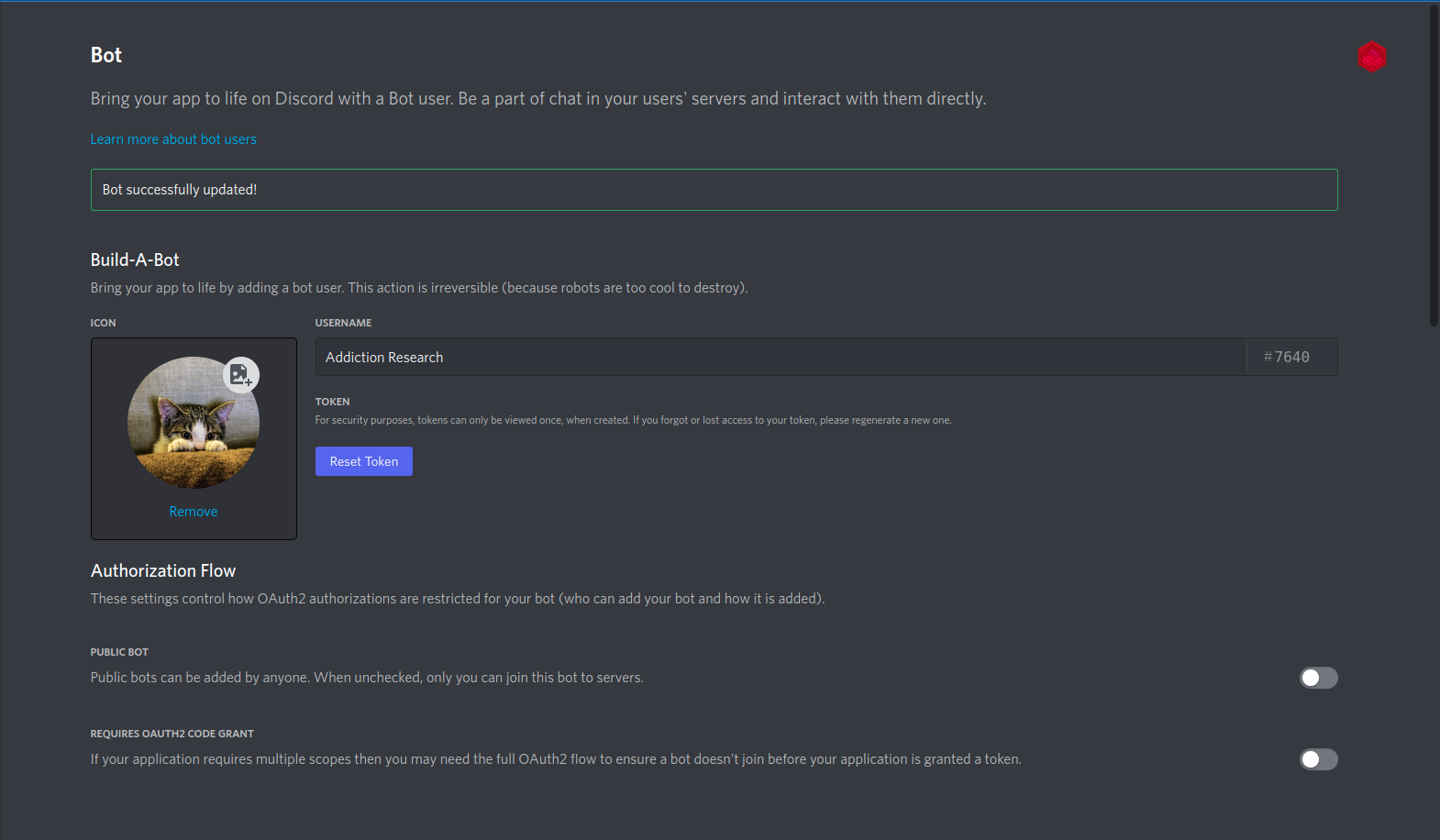
Task: Turn on Requires OAuth2 Code Grant
Action: (1318, 759)
